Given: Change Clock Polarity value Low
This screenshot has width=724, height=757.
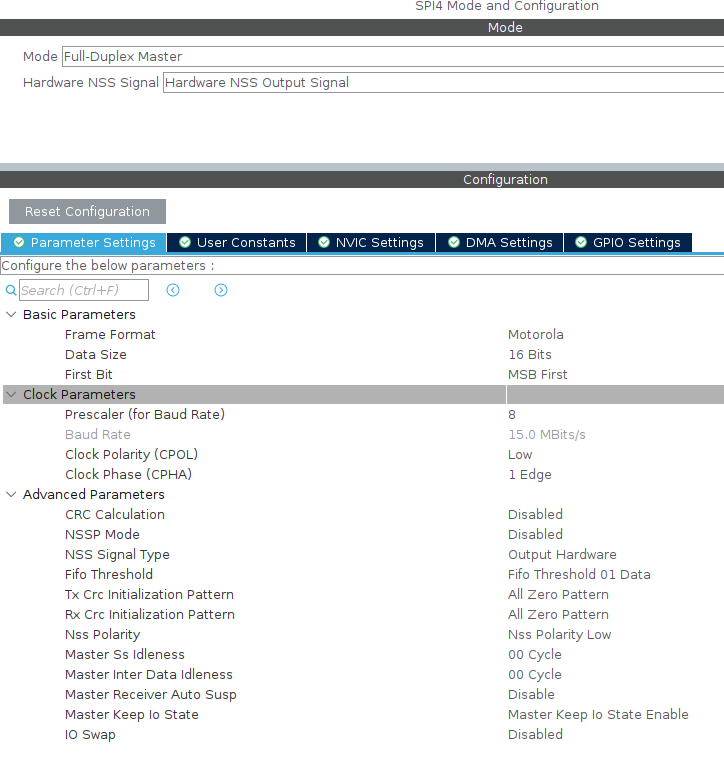Looking at the screenshot, I should tap(520, 455).
